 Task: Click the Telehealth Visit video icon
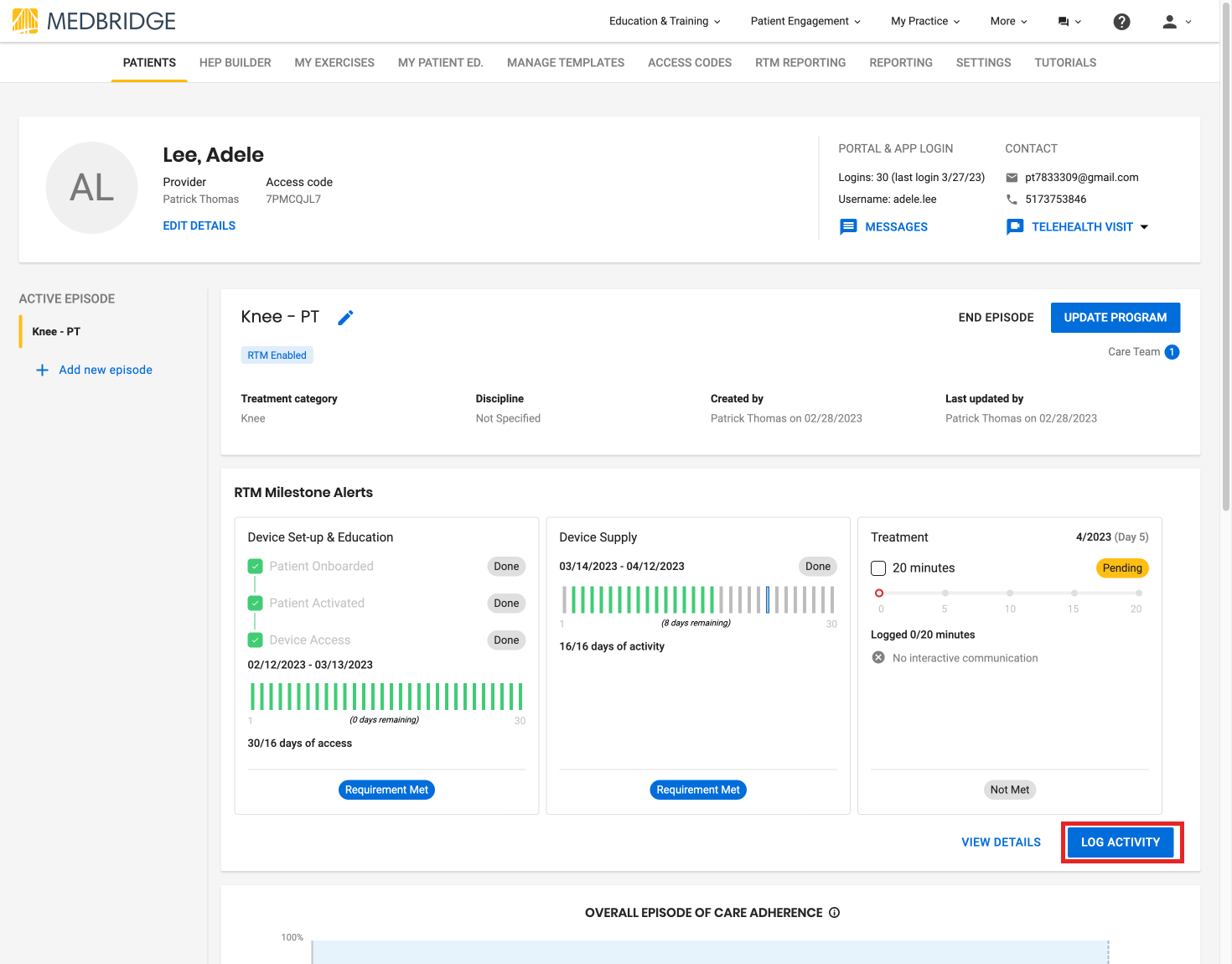1014,227
